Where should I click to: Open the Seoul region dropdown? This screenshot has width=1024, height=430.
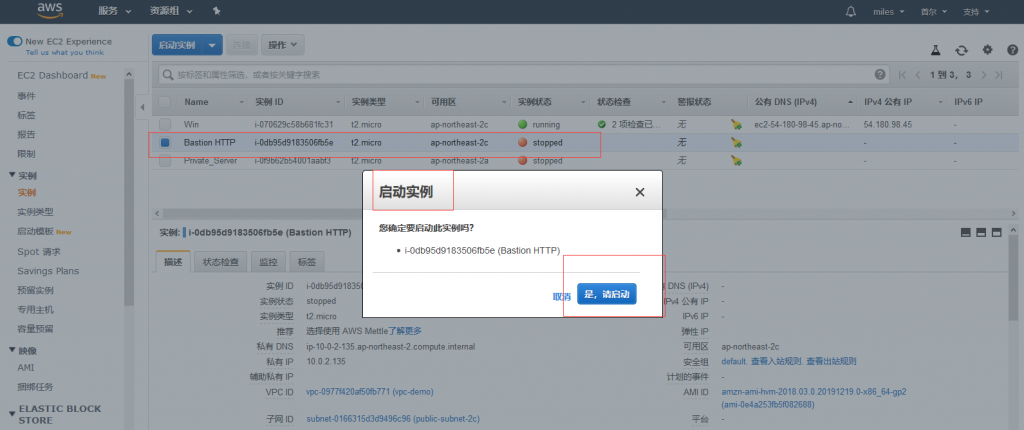(x=934, y=12)
